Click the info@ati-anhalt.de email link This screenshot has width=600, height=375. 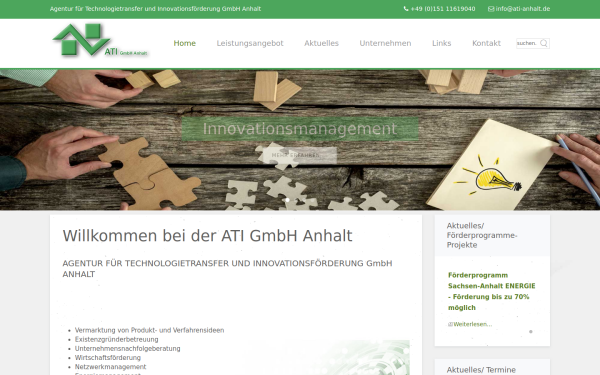[x=523, y=9]
